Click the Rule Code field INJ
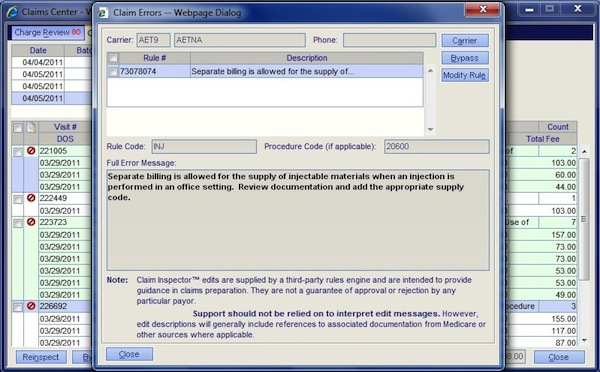The width and height of the screenshot is (600, 372). pos(204,147)
